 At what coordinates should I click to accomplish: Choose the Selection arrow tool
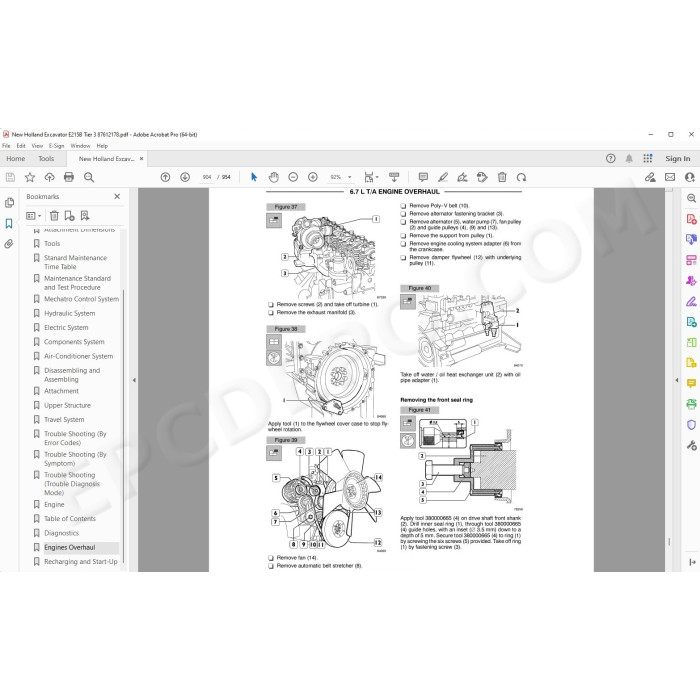point(254,177)
